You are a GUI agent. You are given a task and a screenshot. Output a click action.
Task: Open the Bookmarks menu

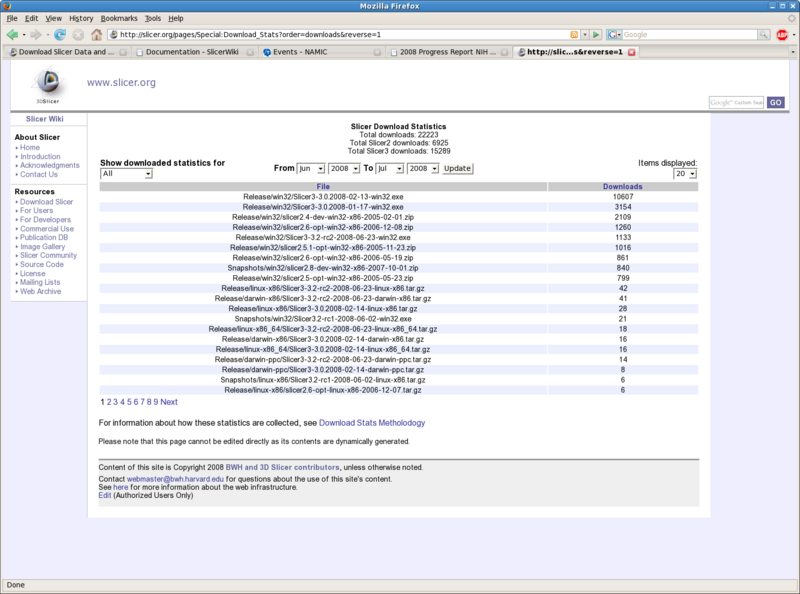click(x=119, y=18)
